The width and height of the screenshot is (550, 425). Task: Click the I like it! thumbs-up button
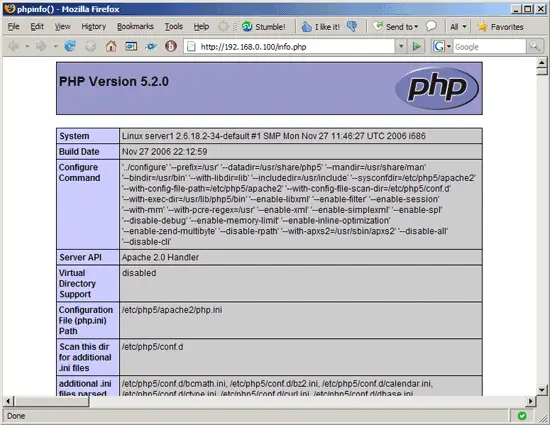(320, 27)
